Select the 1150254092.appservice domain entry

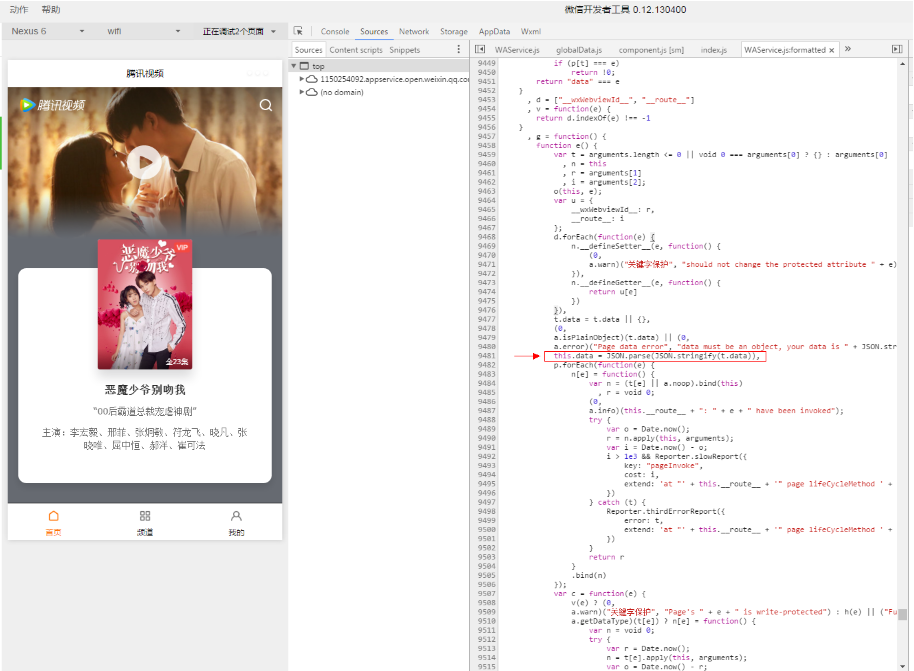coord(395,79)
